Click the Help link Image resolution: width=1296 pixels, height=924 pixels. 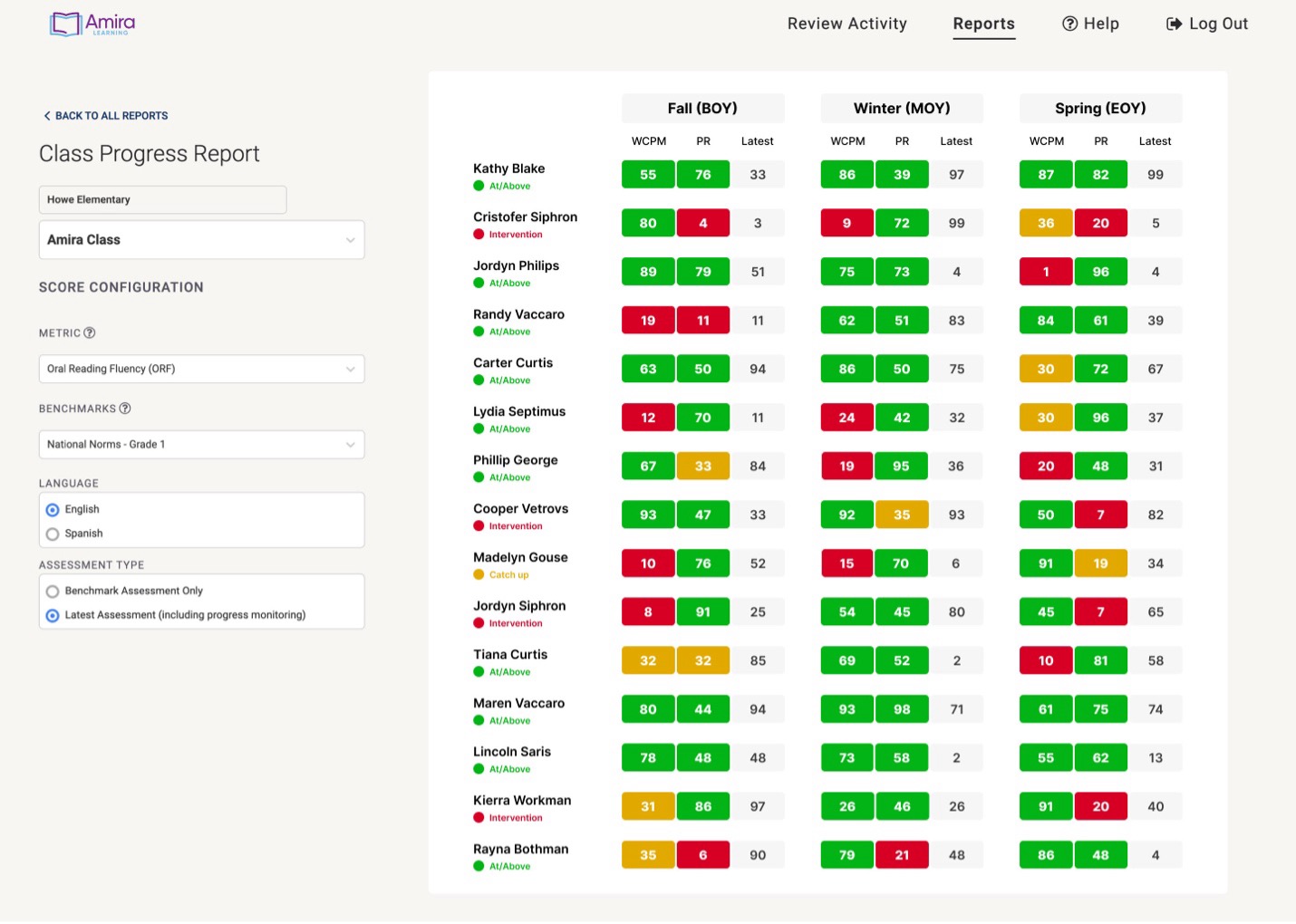tap(1091, 24)
